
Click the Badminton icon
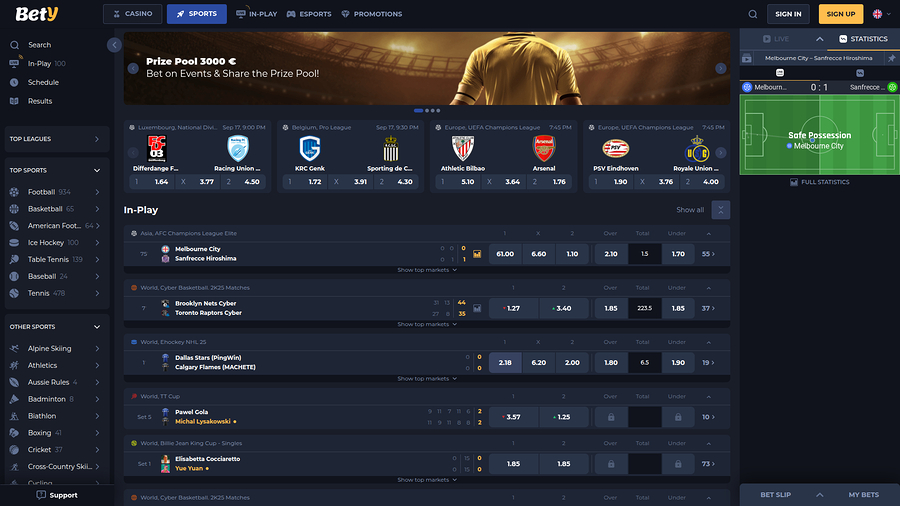click(x=14, y=399)
